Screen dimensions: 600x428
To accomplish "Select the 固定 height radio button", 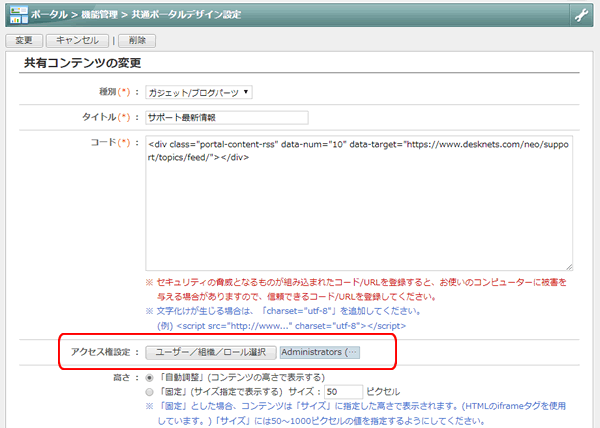I will (150, 392).
